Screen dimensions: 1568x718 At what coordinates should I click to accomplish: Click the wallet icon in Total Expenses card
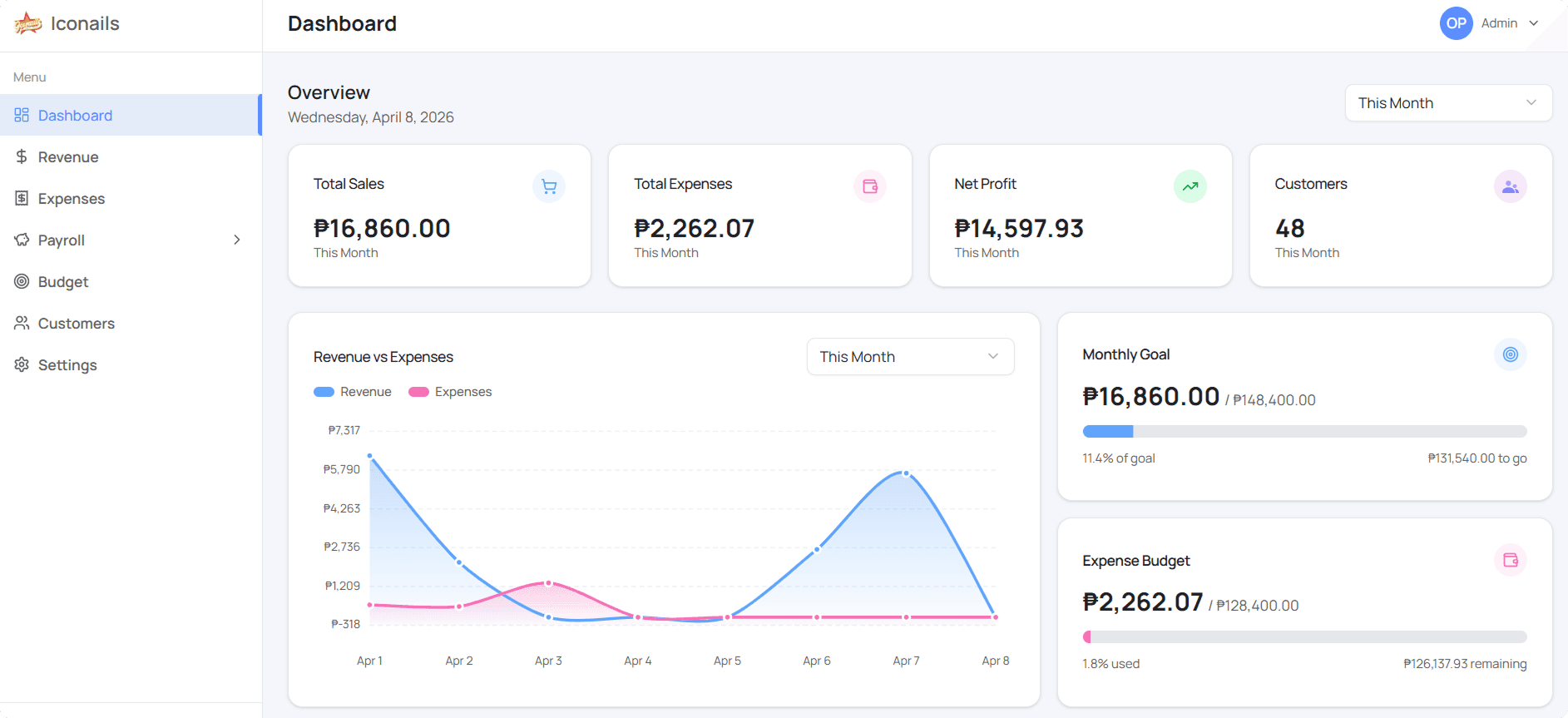pos(869,186)
